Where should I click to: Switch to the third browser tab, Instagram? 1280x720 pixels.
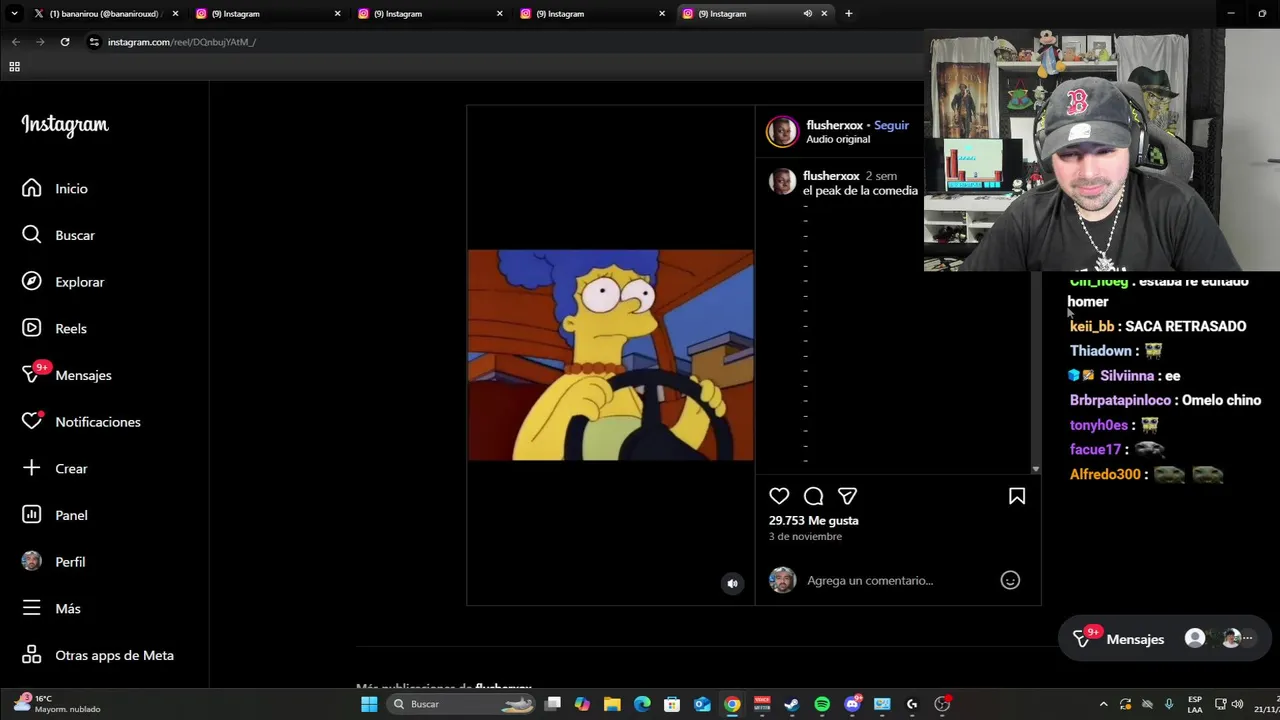(x=430, y=14)
